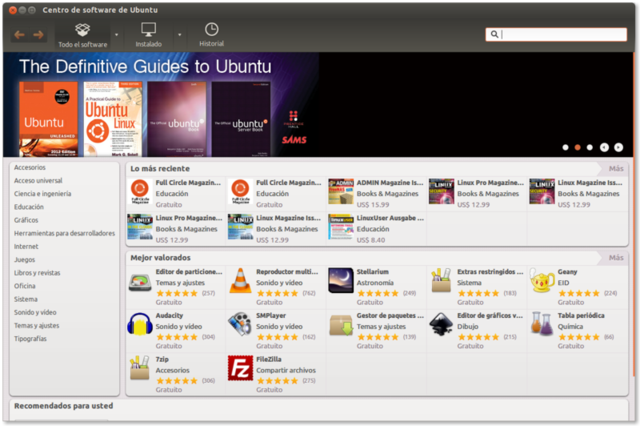The height and width of the screenshot is (426, 640).
Task: Open the Sistema sidebar category
Action: pyautogui.click(x=26, y=299)
